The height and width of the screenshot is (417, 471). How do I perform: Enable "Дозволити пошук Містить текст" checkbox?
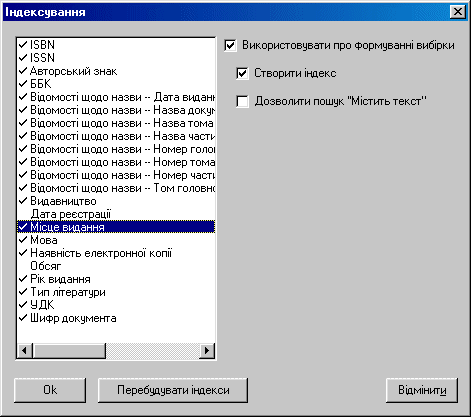pyautogui.click(x=243, y=101)
